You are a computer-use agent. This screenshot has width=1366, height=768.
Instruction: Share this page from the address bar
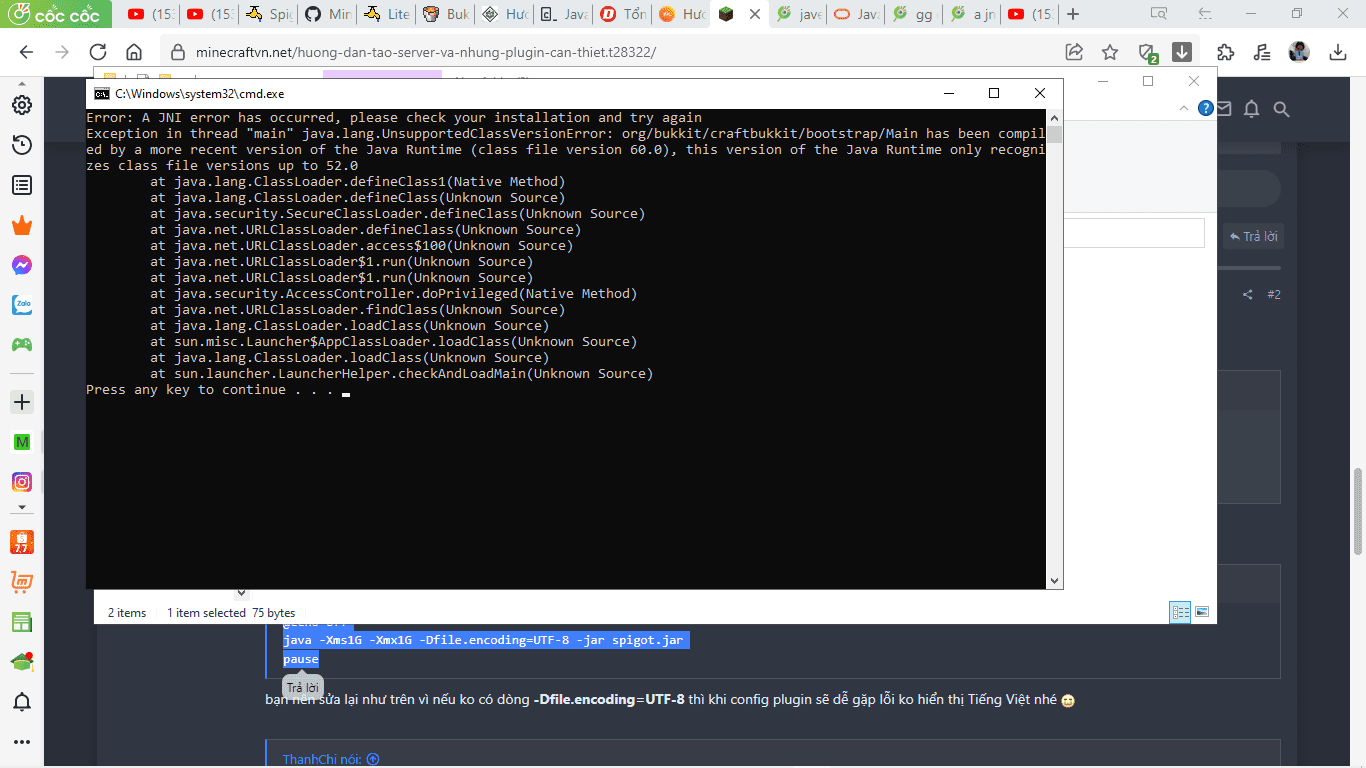tap(1074, 52)
